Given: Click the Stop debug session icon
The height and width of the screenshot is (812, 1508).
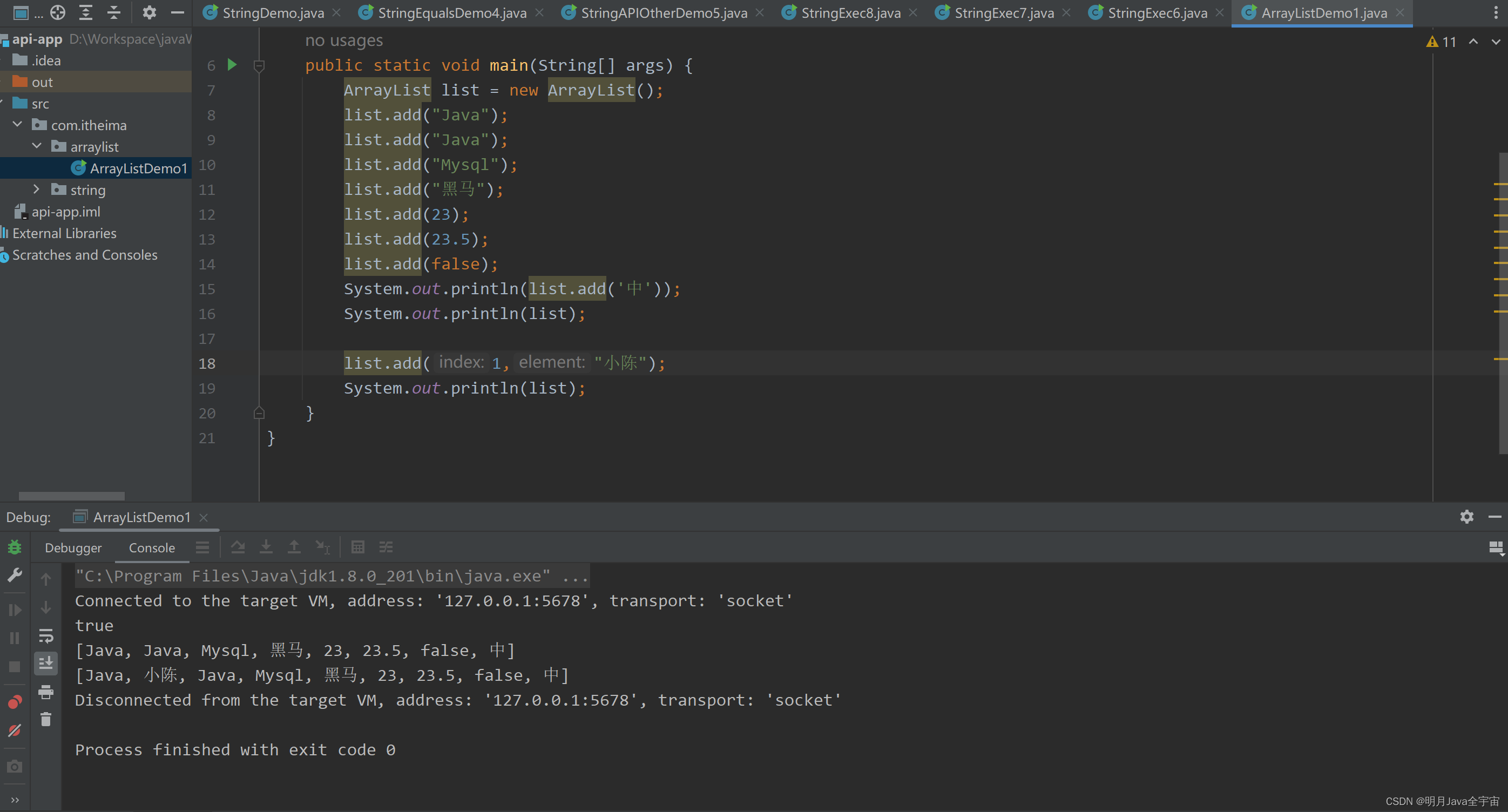Looking at the screenshot, I should coord(14,665).
